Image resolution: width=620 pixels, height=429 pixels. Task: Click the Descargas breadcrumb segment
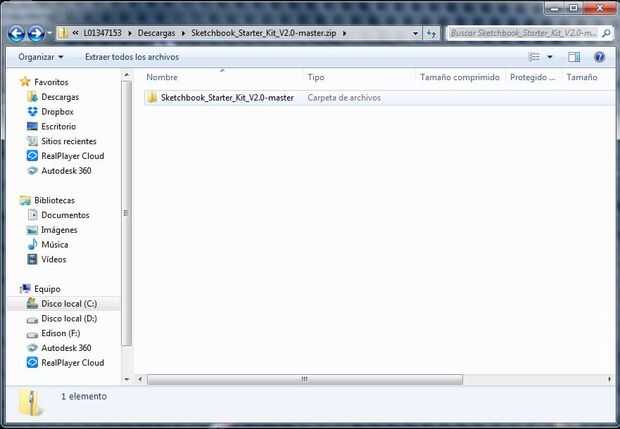click(156, 33)
